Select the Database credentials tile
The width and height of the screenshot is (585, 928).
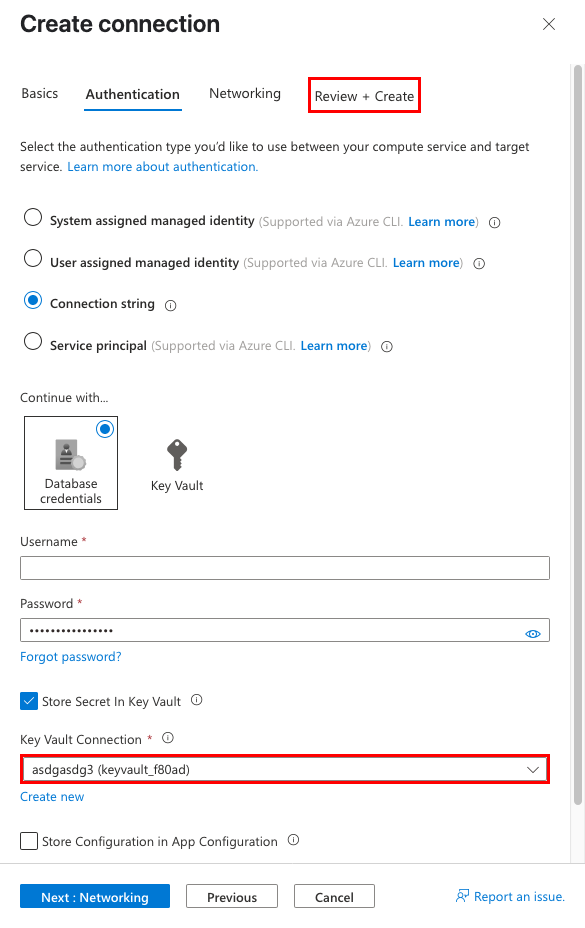(x=70, y=462)
